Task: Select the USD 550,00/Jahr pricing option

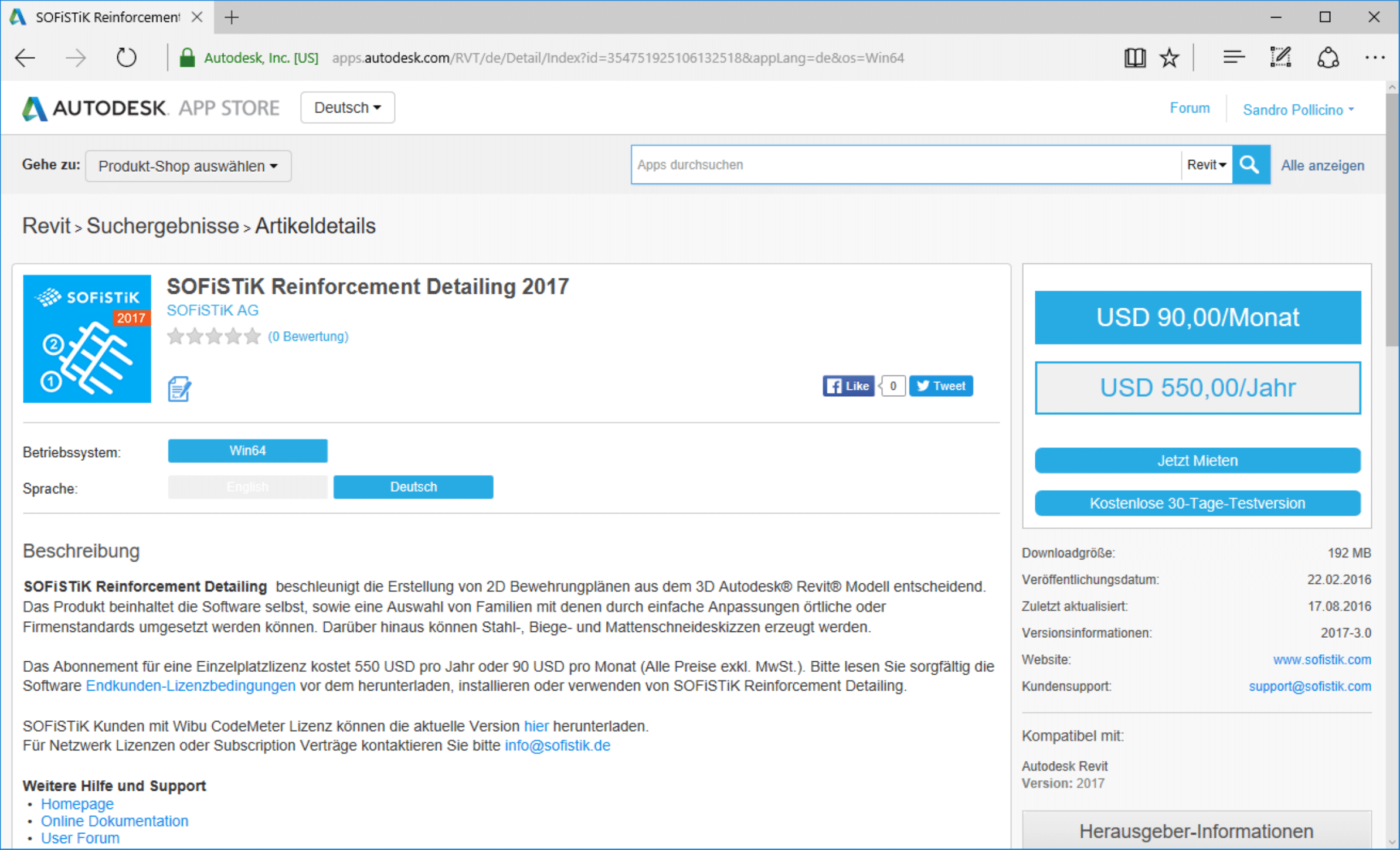Action: coord(1197,387)
